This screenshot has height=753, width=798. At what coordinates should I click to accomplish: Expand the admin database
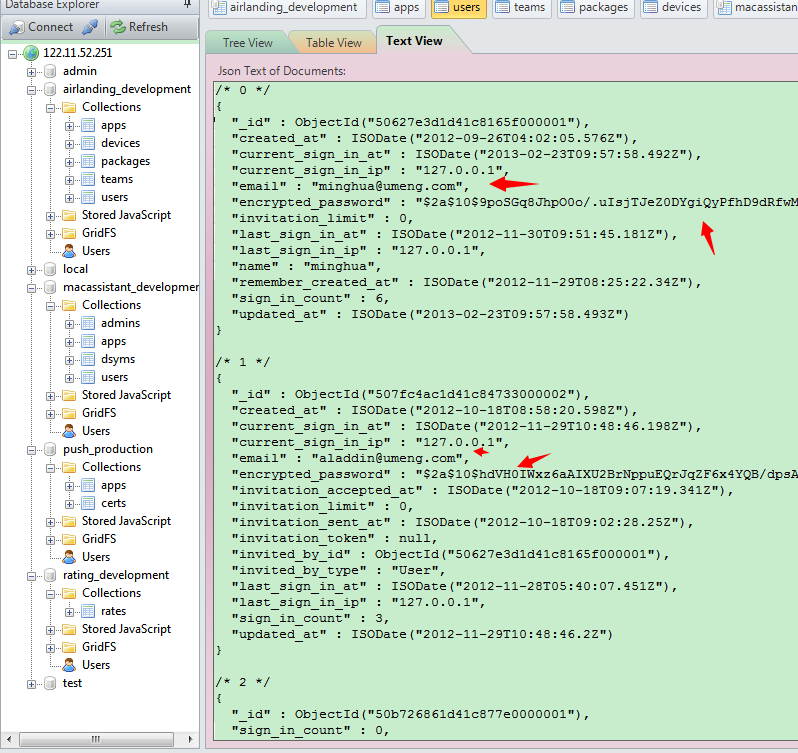(32, 72)
